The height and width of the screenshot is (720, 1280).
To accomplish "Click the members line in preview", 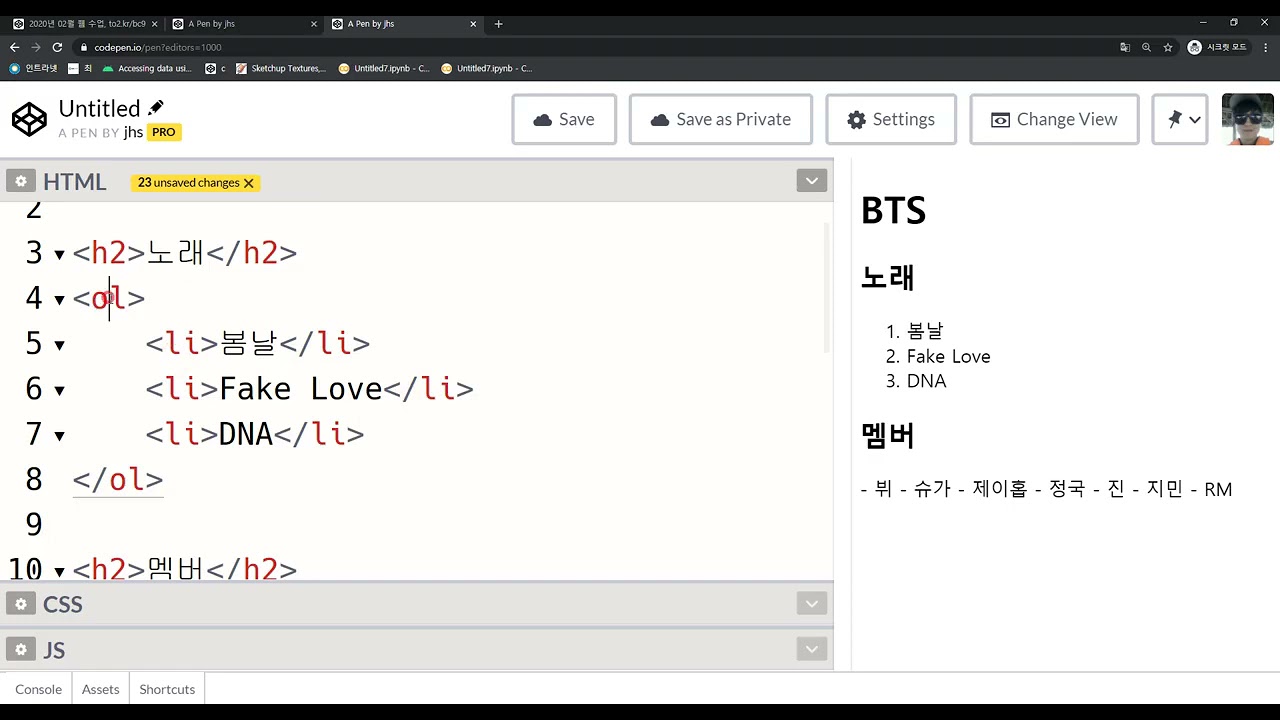I will pyautogui.click(x=1046, y=489).
